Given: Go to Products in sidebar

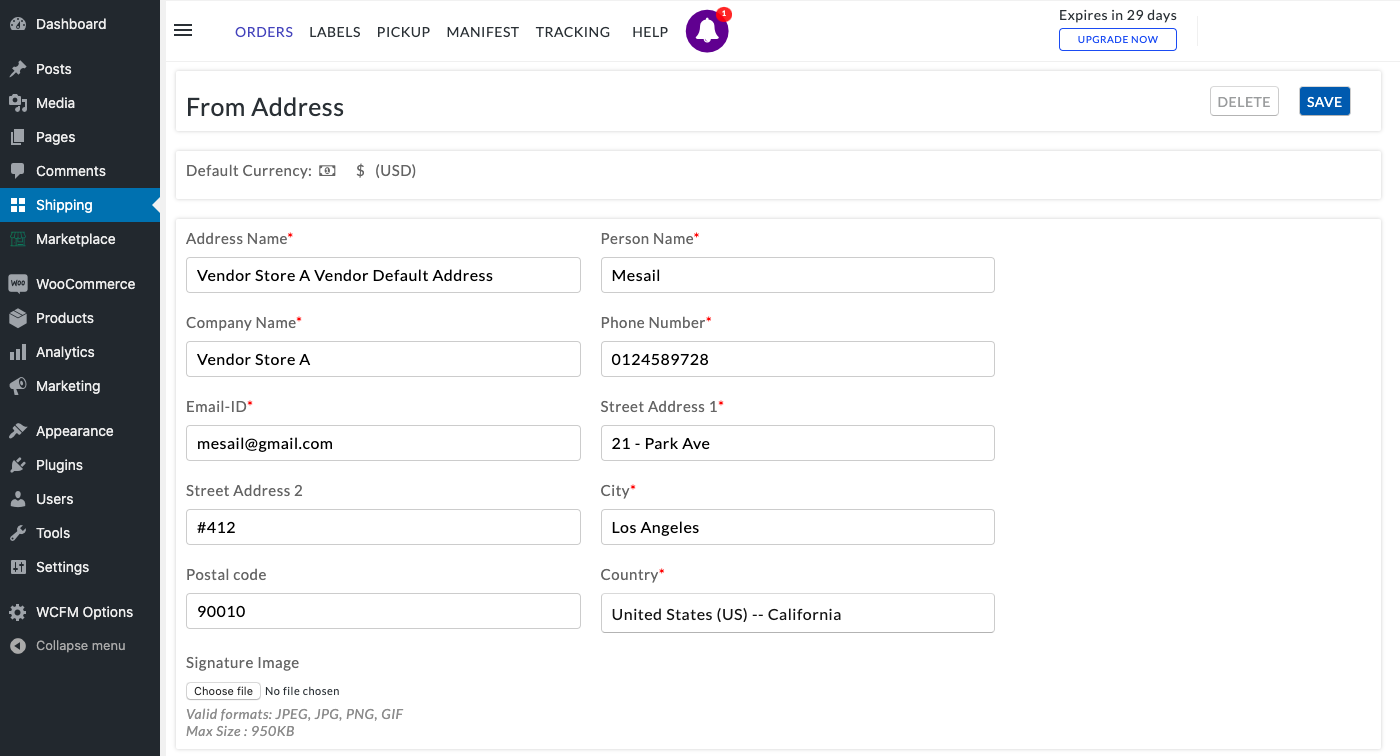Looking at the screenshot, I should click(x=80, y=318).
